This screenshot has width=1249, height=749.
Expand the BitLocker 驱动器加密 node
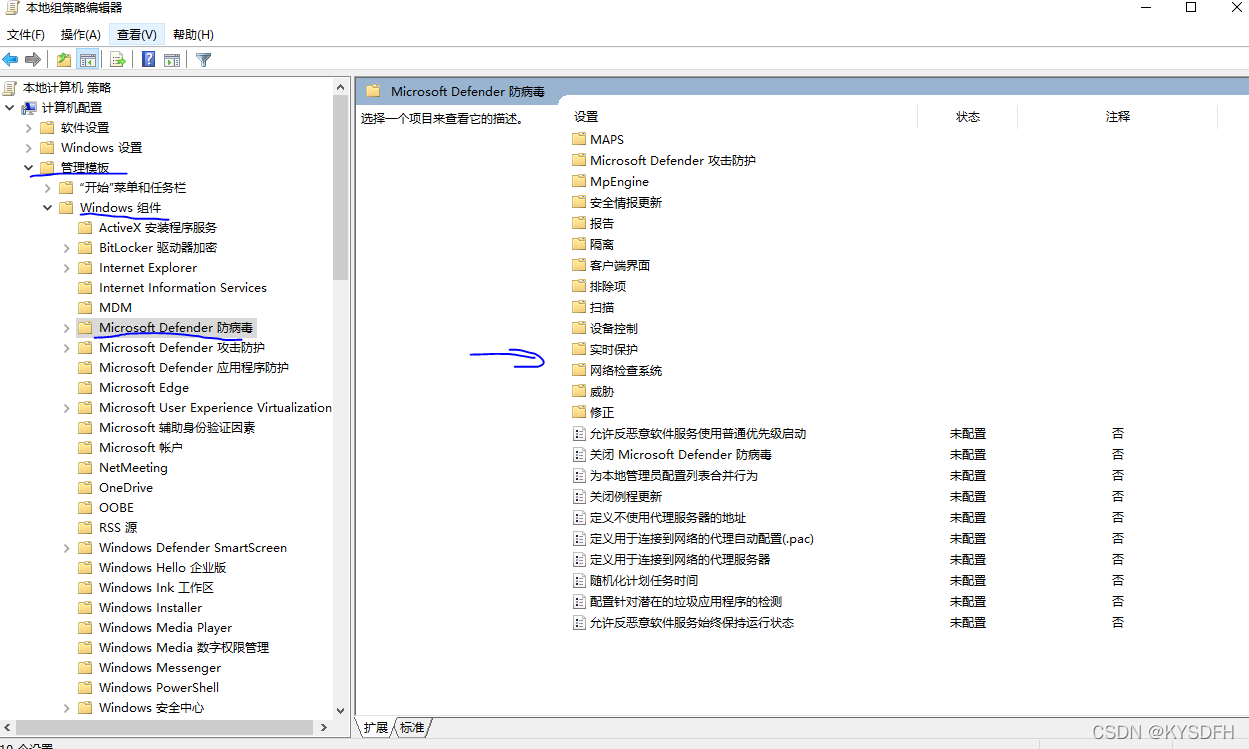click(66, 247)
